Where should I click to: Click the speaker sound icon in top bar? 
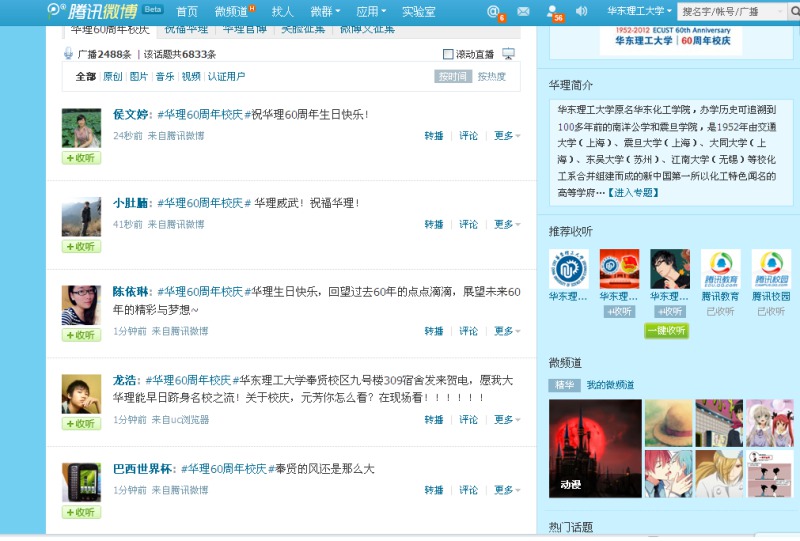point(582,11)
